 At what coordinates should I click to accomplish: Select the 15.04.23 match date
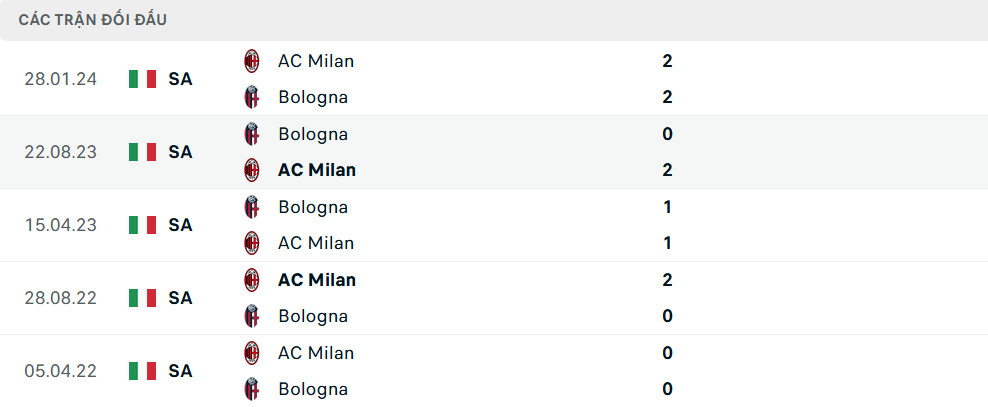point(61,225)
